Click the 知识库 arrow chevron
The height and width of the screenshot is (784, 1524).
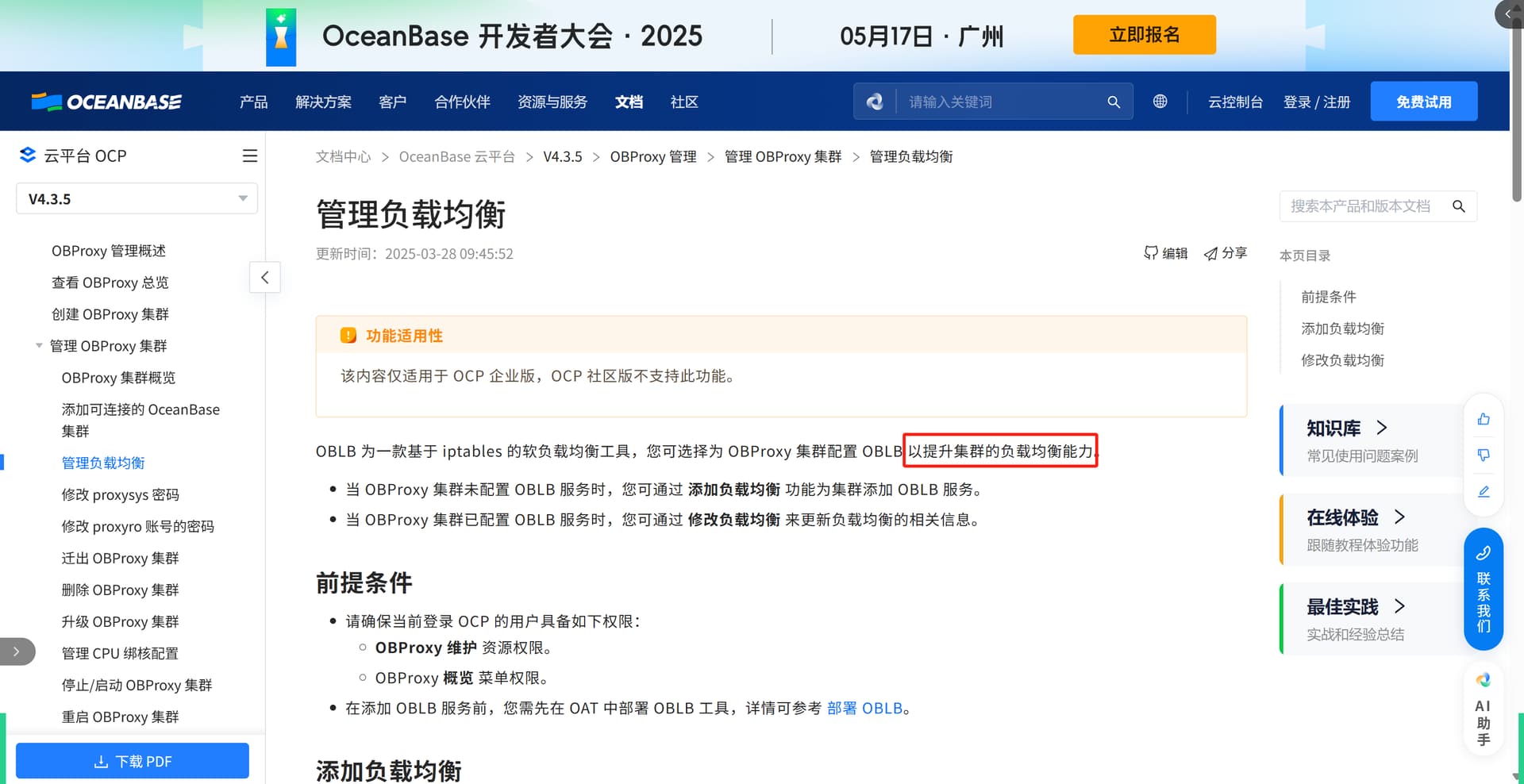(1382, 428)
